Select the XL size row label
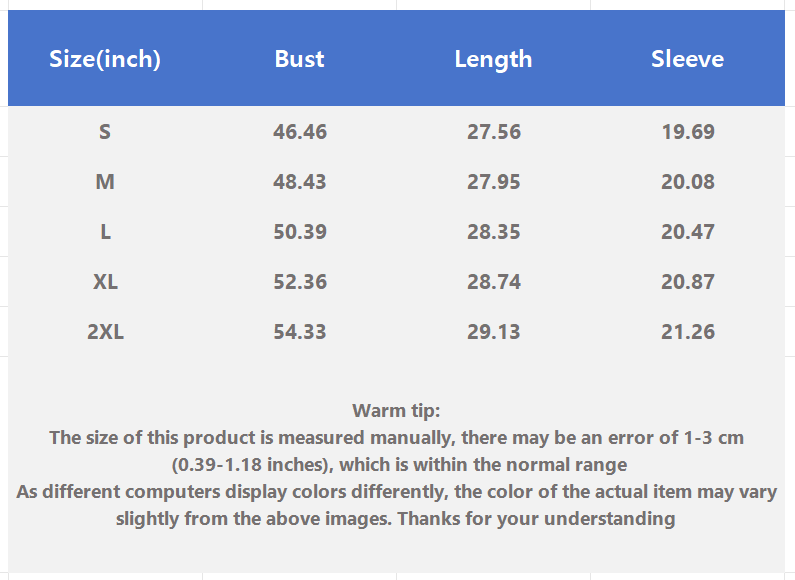Image resolution: width=795 pixels, height=580 pixels. 105,282
